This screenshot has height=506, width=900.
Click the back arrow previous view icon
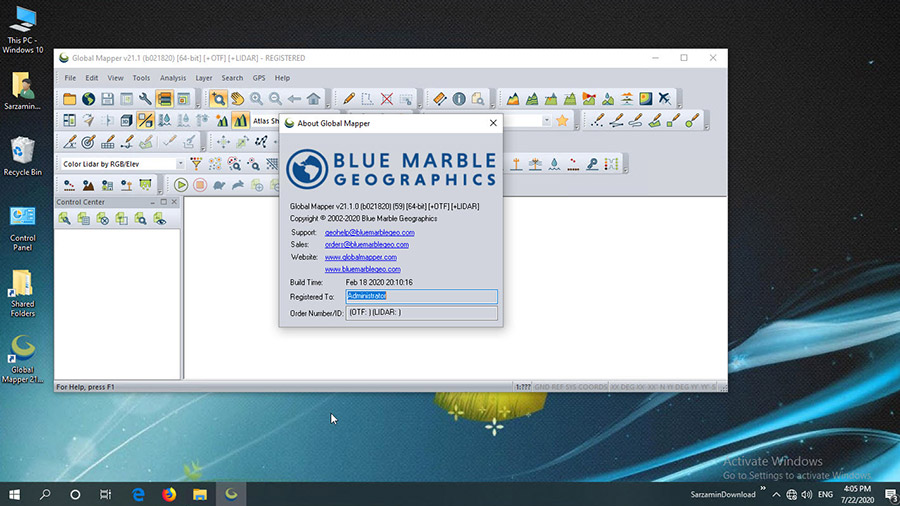click(x=294, y=99)
